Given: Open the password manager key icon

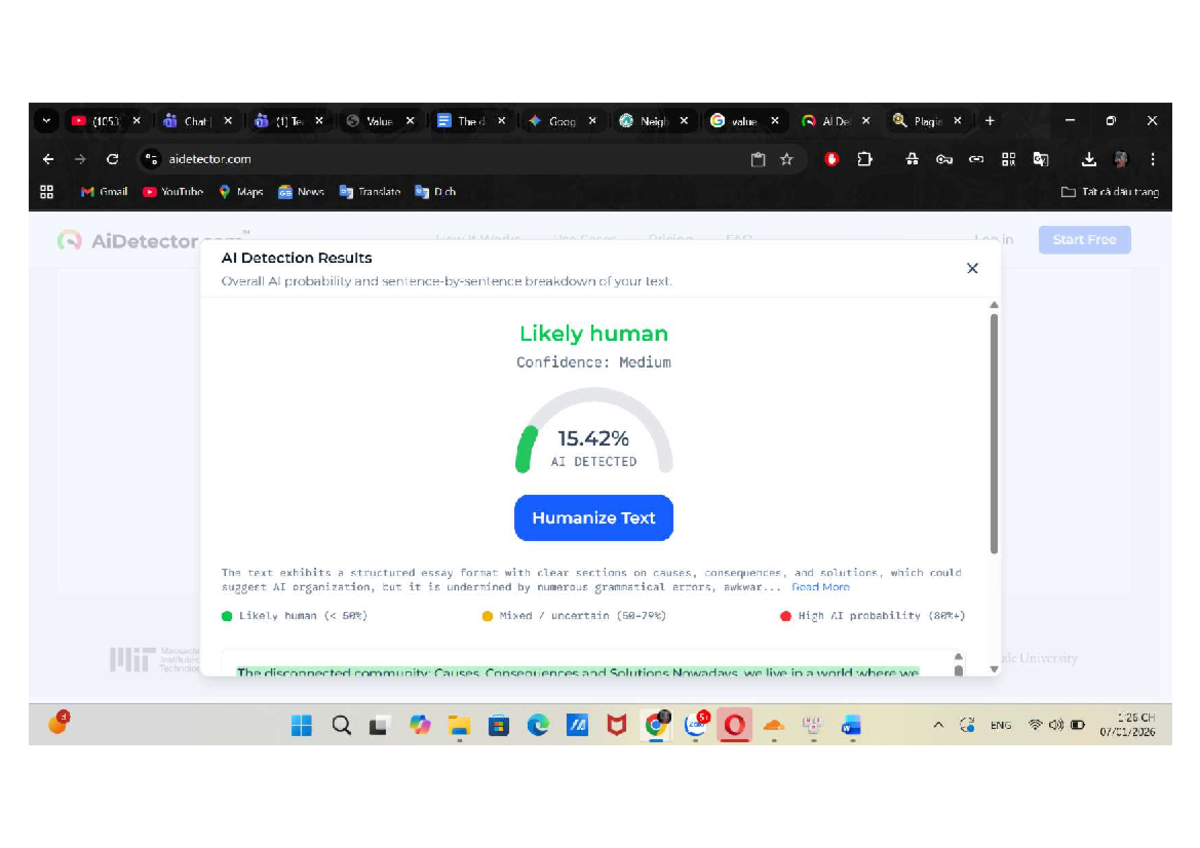Looking at the screenshot, I should click(944, 159).
